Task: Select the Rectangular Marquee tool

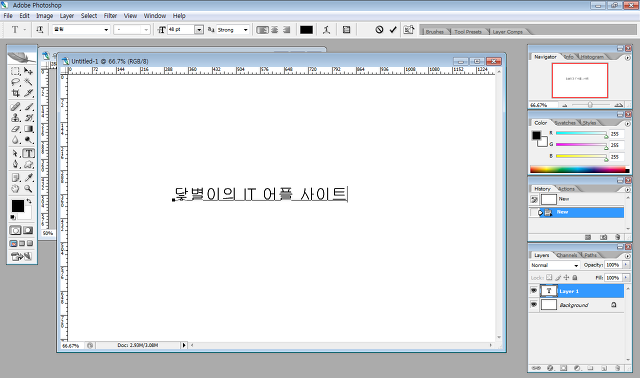Action: click(16, 71)
